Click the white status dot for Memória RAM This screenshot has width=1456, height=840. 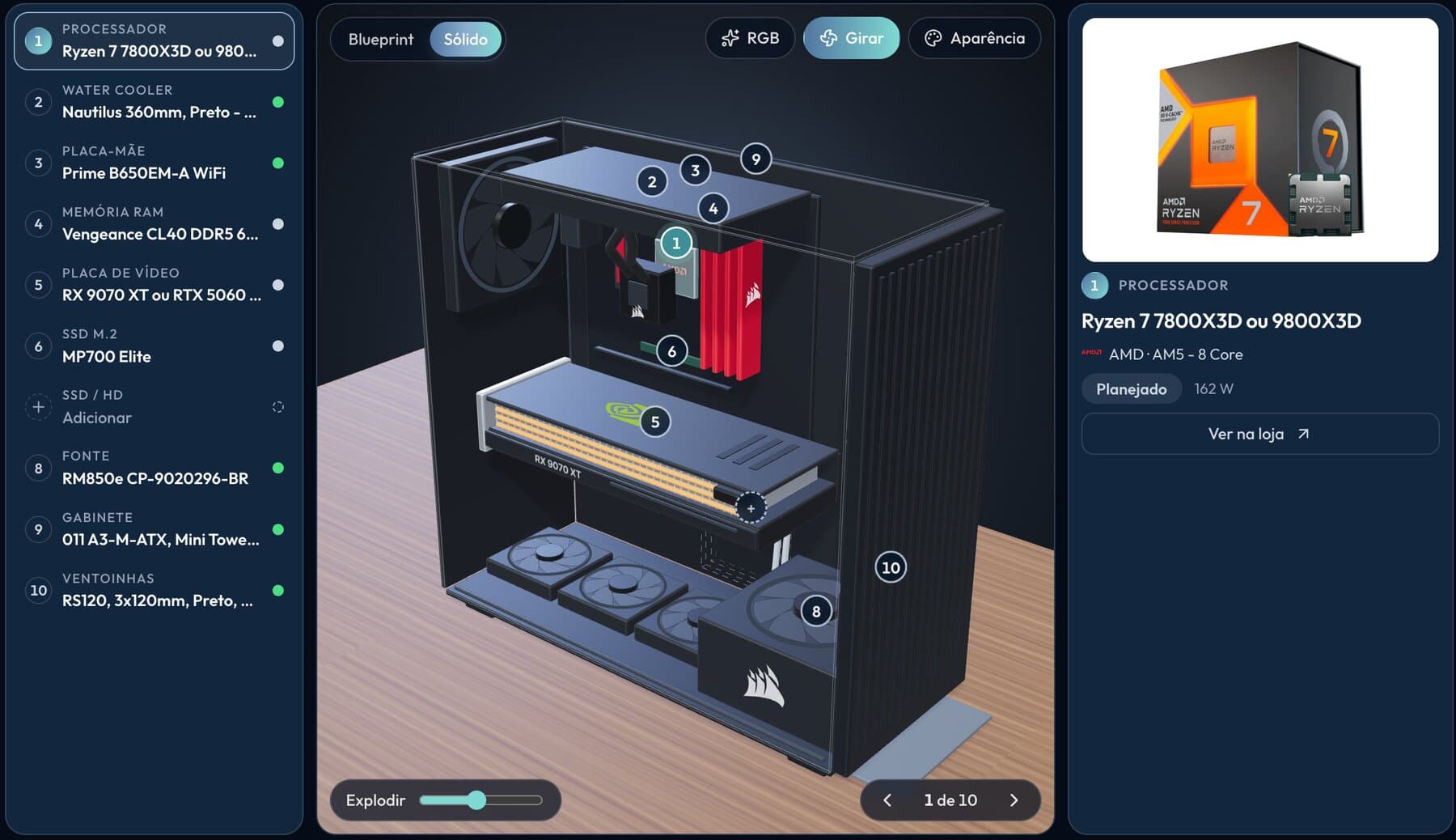[x=278, y=224]
